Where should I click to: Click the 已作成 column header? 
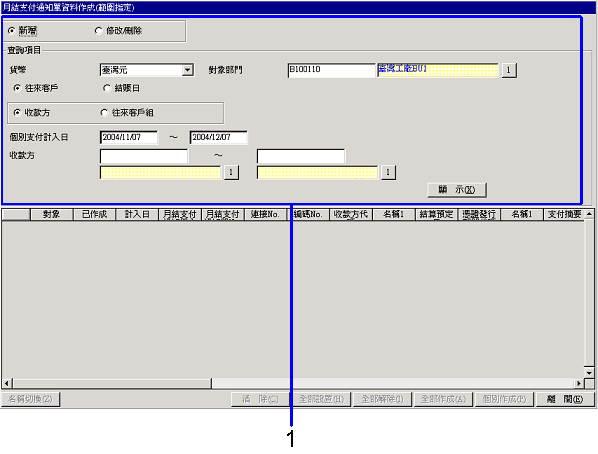94,214
